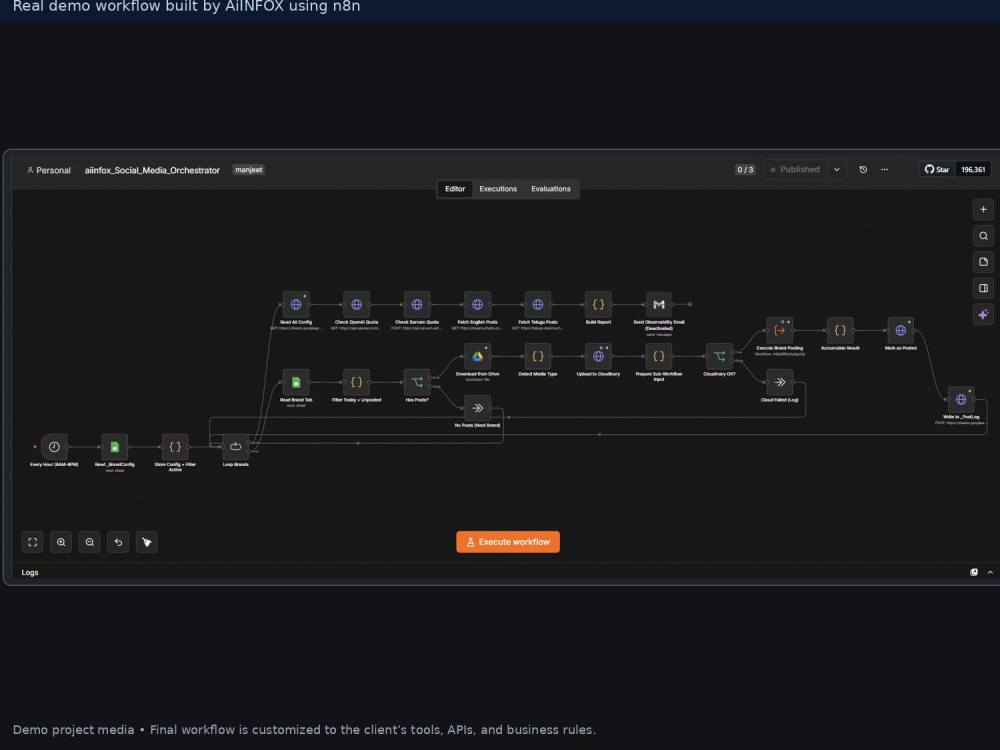Select the Store Config + Filter Active node
Screen dimensions: 1000x750
coord(175,447)
